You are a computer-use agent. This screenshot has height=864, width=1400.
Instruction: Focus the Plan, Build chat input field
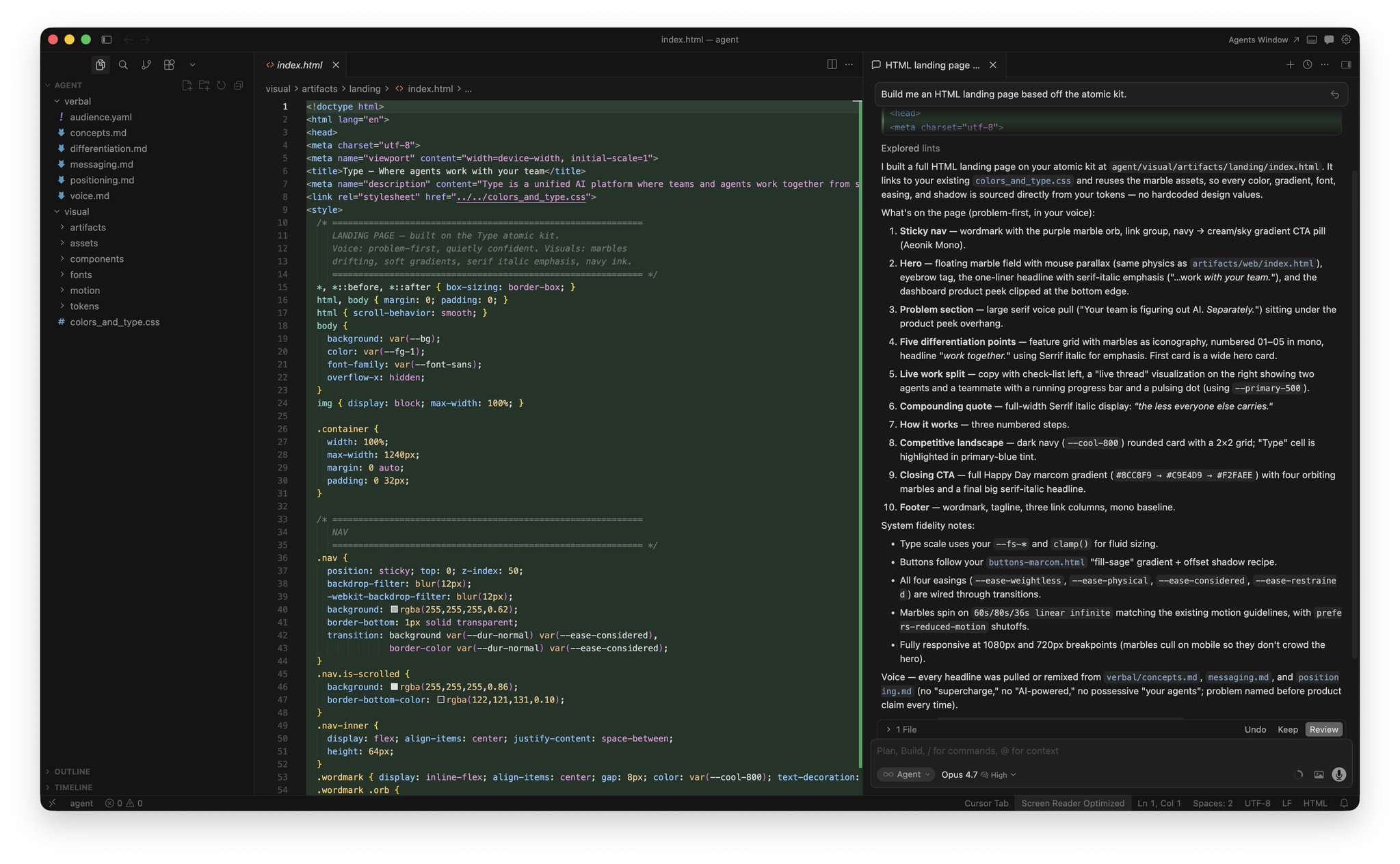1111,750
